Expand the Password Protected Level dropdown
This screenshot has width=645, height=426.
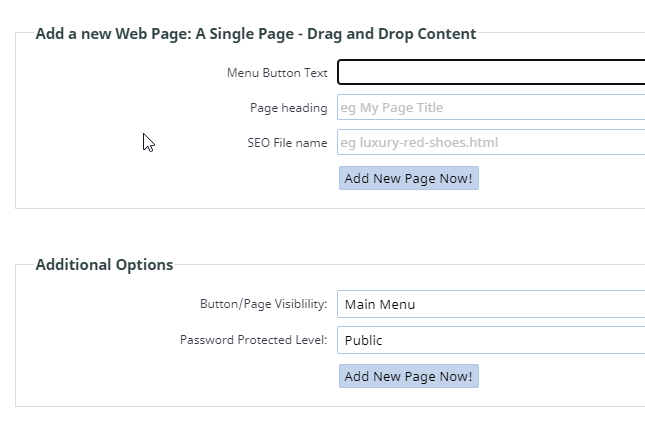(x=491, y=340)
